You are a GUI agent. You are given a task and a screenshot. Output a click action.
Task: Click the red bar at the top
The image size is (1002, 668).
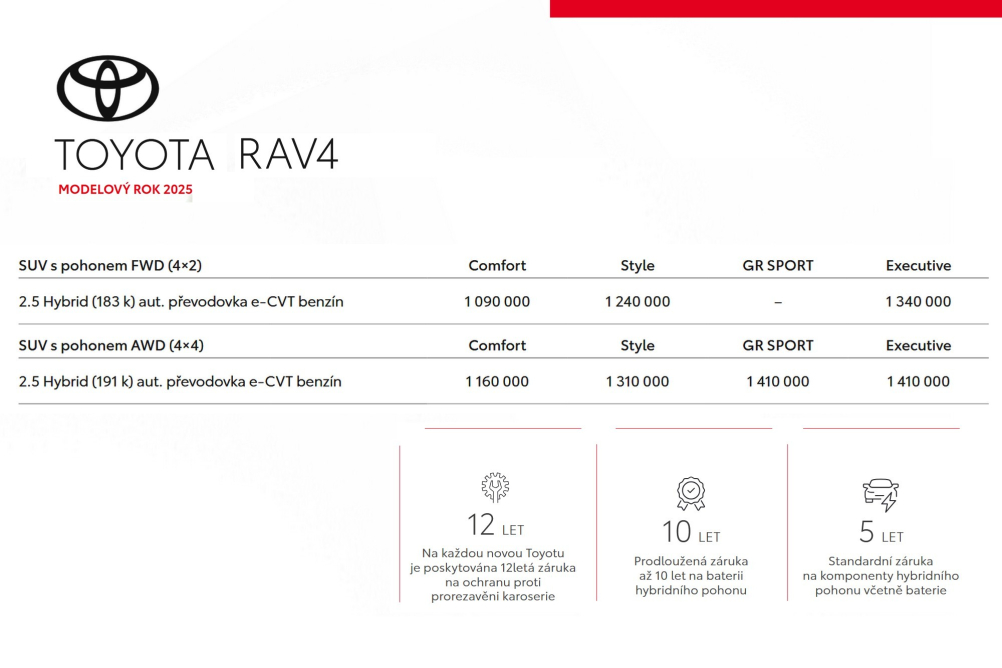point(775,8)
